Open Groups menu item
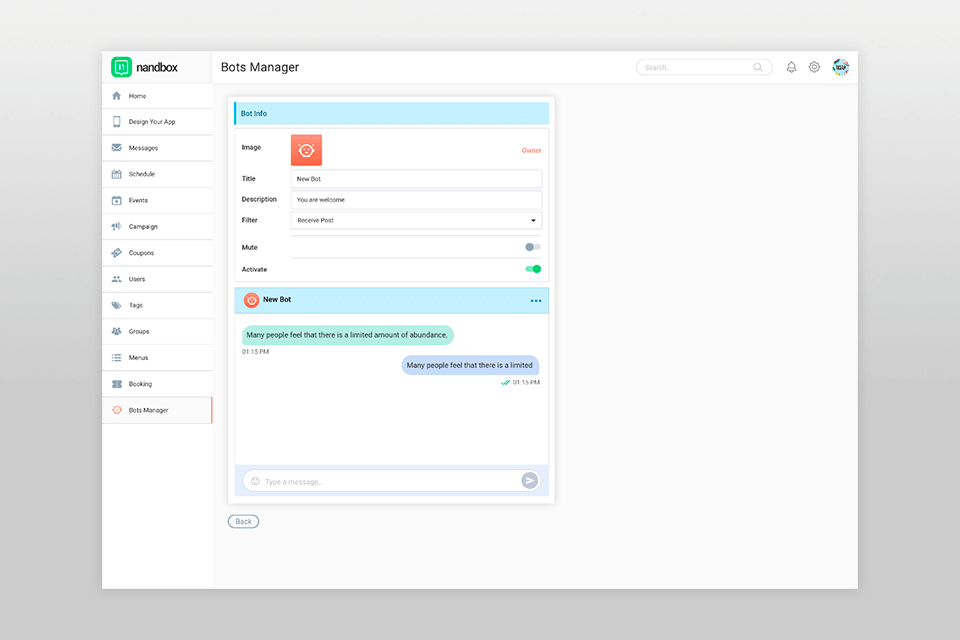 pyautogui.click(x=157, y=332)
